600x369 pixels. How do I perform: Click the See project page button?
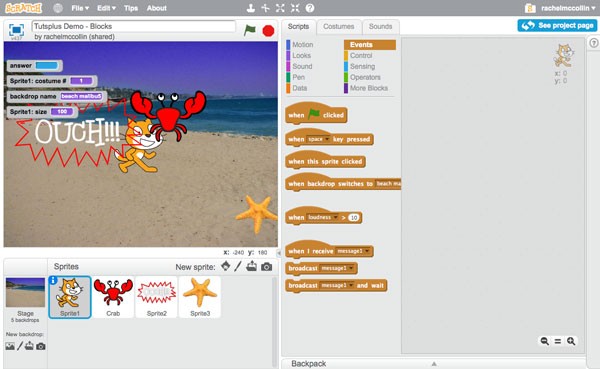[x=557, y=26]
